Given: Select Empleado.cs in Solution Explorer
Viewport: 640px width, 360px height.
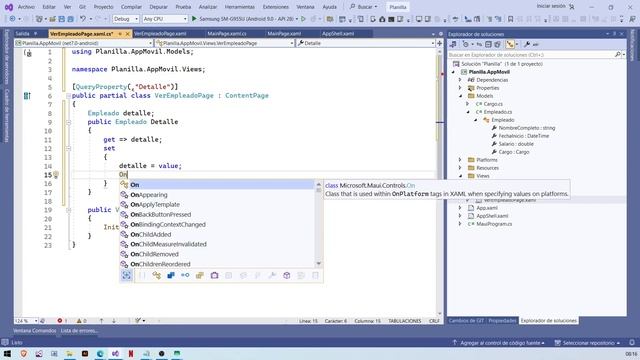Looking at the screenshot, I should click(498, 112).
